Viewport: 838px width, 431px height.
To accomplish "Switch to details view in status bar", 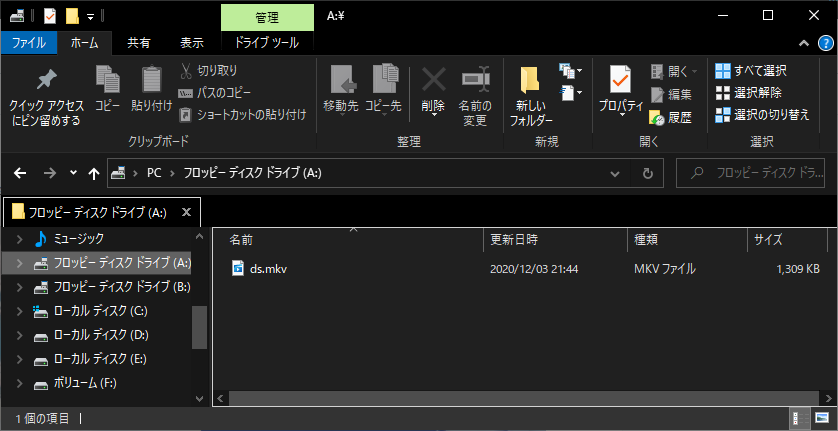I will tap(801, 418).
